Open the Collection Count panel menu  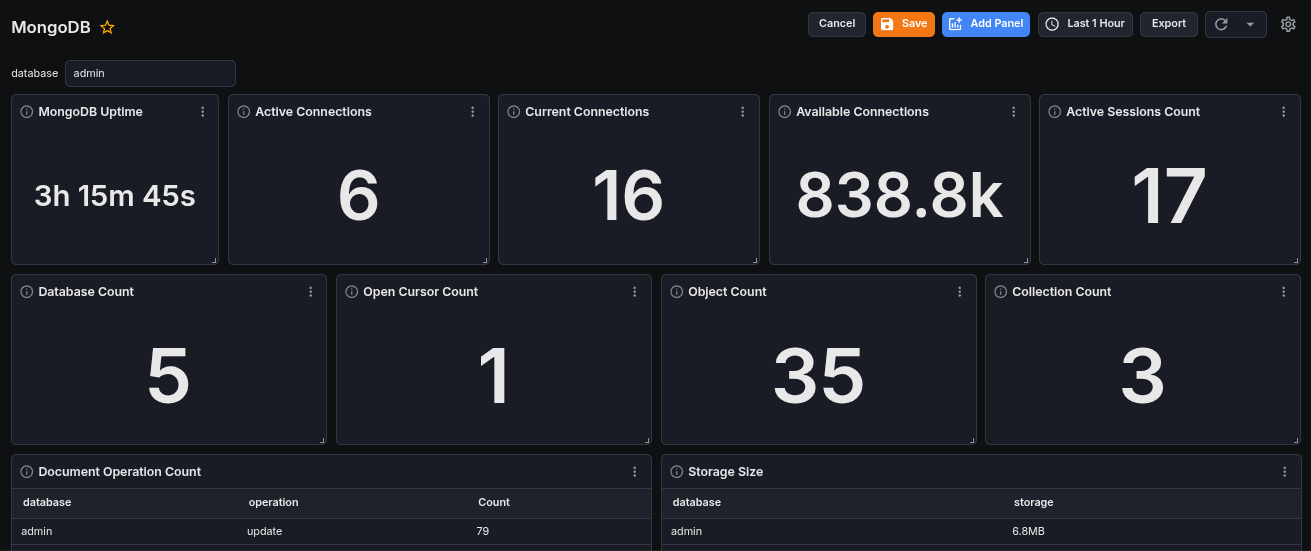1284,292
